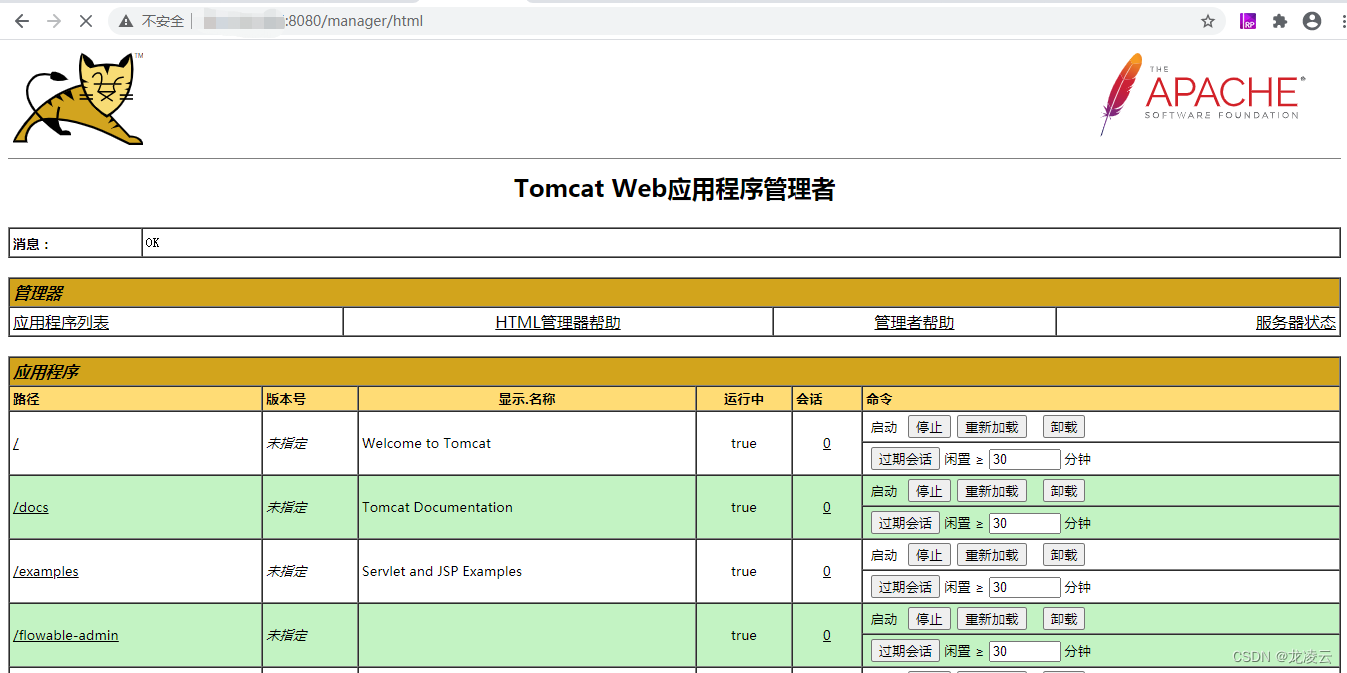Click the Apache Software Foundation logo
The image size is (1347, 673).
click(x=1202, y=94)
